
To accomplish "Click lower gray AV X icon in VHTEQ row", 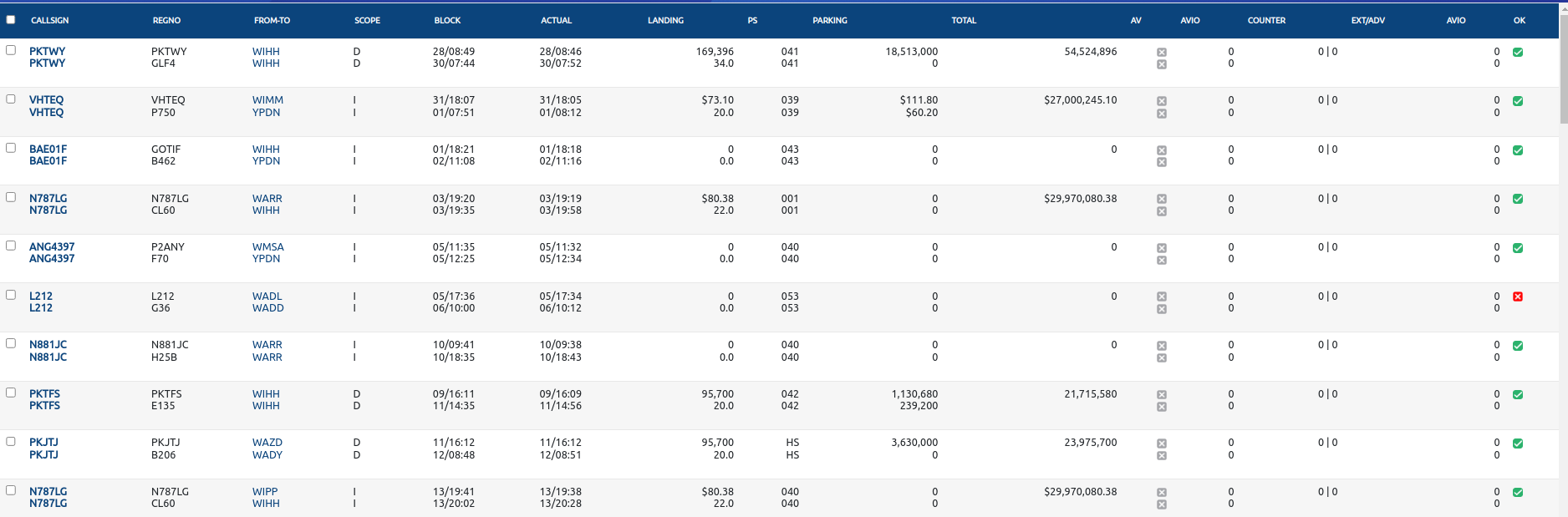I will click(x=1162, y=114).
